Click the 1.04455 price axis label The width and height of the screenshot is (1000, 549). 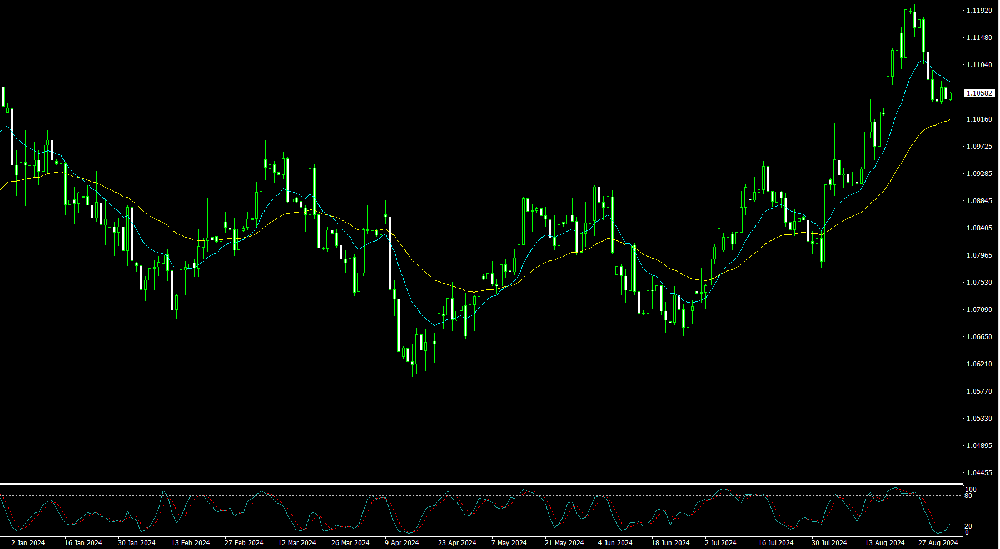pos(978,472)
